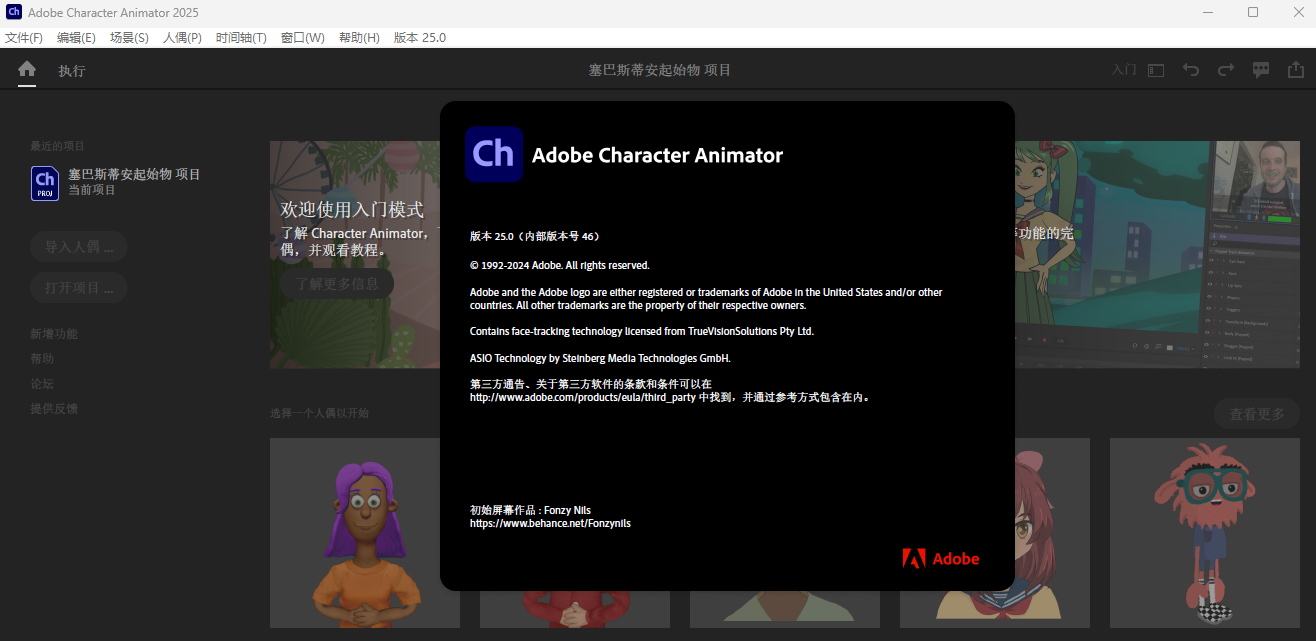
Task: Open the 新增功能 link
Action: [54, 334]
